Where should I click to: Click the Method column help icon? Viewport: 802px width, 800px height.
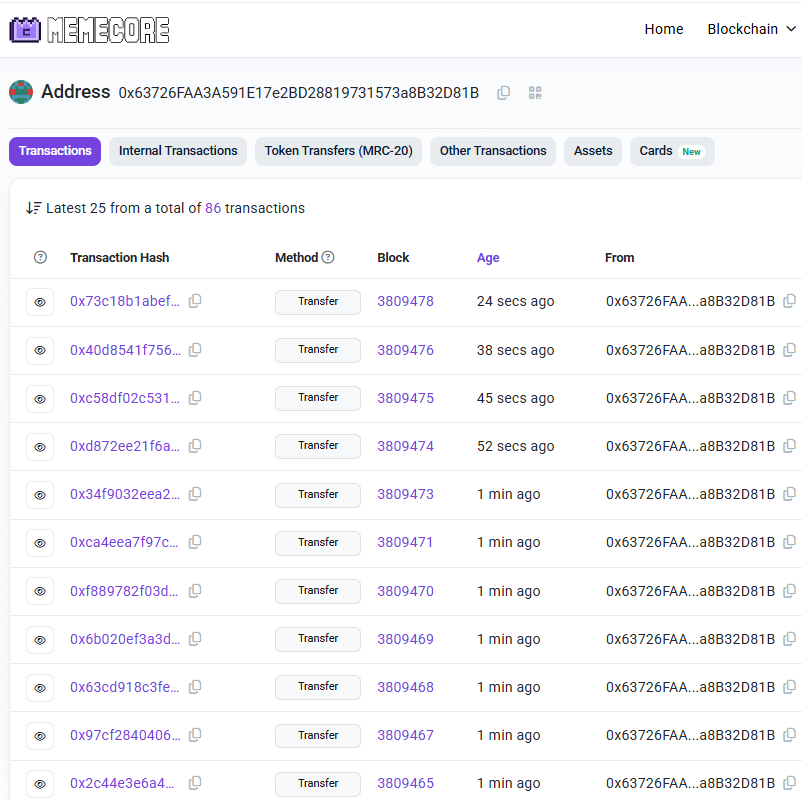coord(331,257)
